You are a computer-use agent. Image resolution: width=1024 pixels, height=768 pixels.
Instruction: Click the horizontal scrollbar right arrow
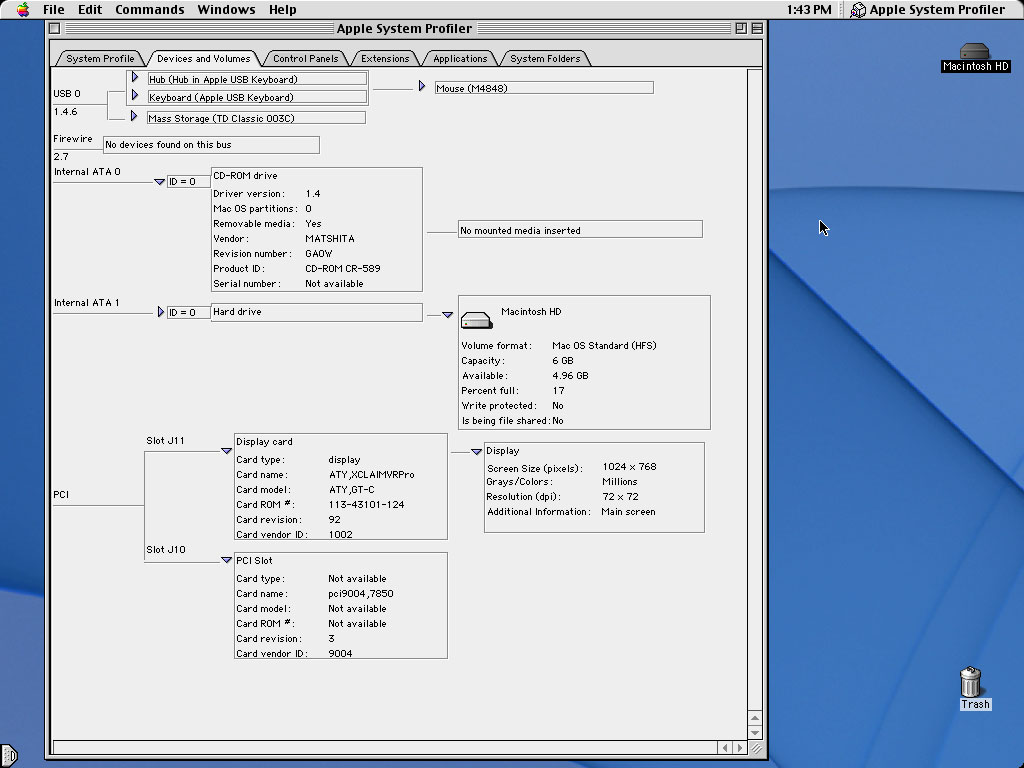(740, 748)
